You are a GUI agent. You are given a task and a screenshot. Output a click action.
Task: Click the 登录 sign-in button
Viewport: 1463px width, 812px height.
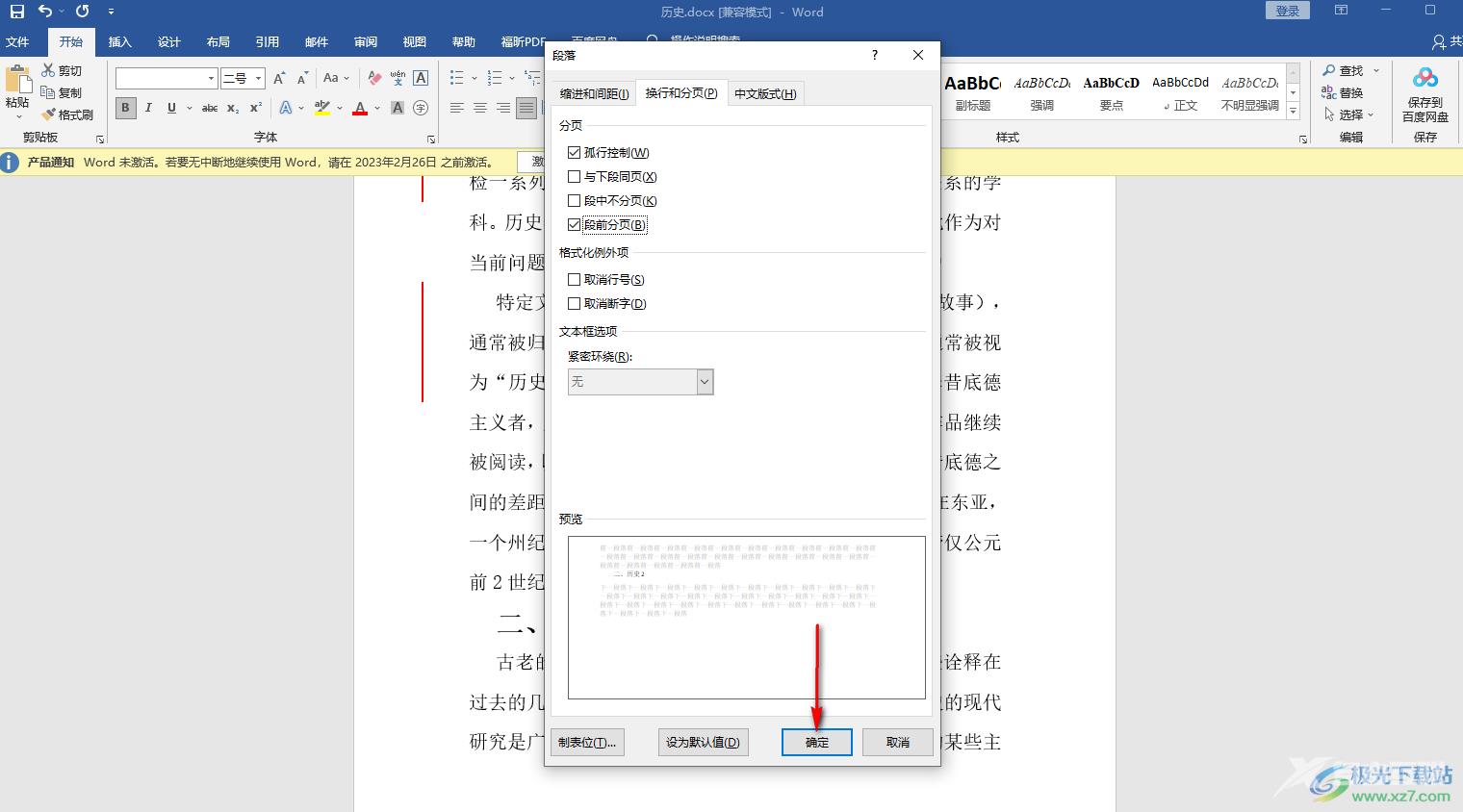pos(1288,11)
